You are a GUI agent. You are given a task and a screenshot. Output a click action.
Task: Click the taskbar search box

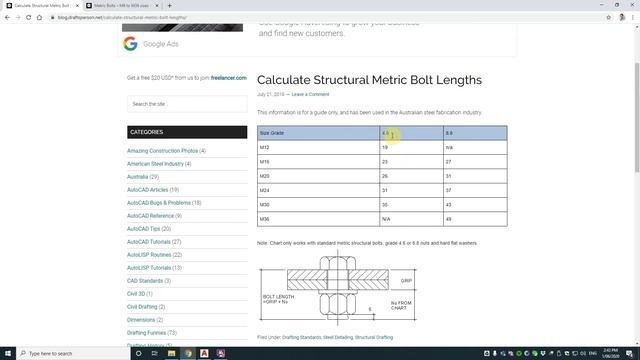(73, 353)
